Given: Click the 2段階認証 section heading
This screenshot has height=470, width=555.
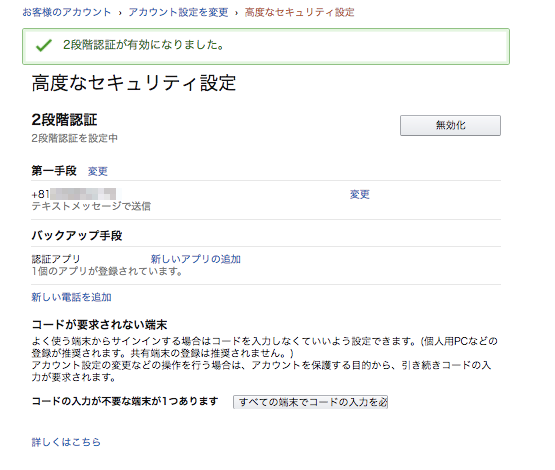Looking at the screenshot, I should click(x=64, y=120).
